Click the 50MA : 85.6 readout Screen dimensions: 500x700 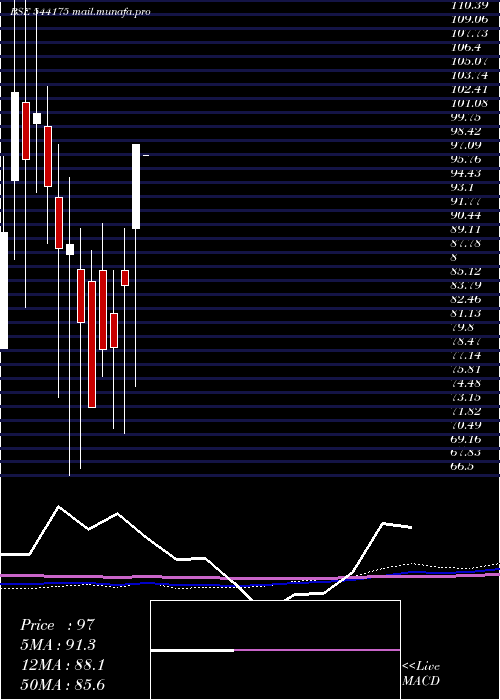tap(62, 685)
